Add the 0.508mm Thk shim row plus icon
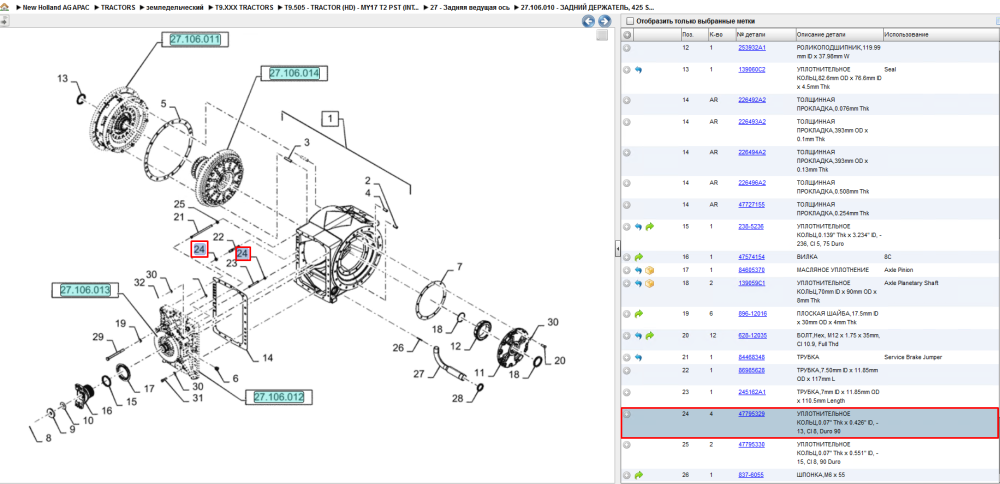 [x=628, y=183]
